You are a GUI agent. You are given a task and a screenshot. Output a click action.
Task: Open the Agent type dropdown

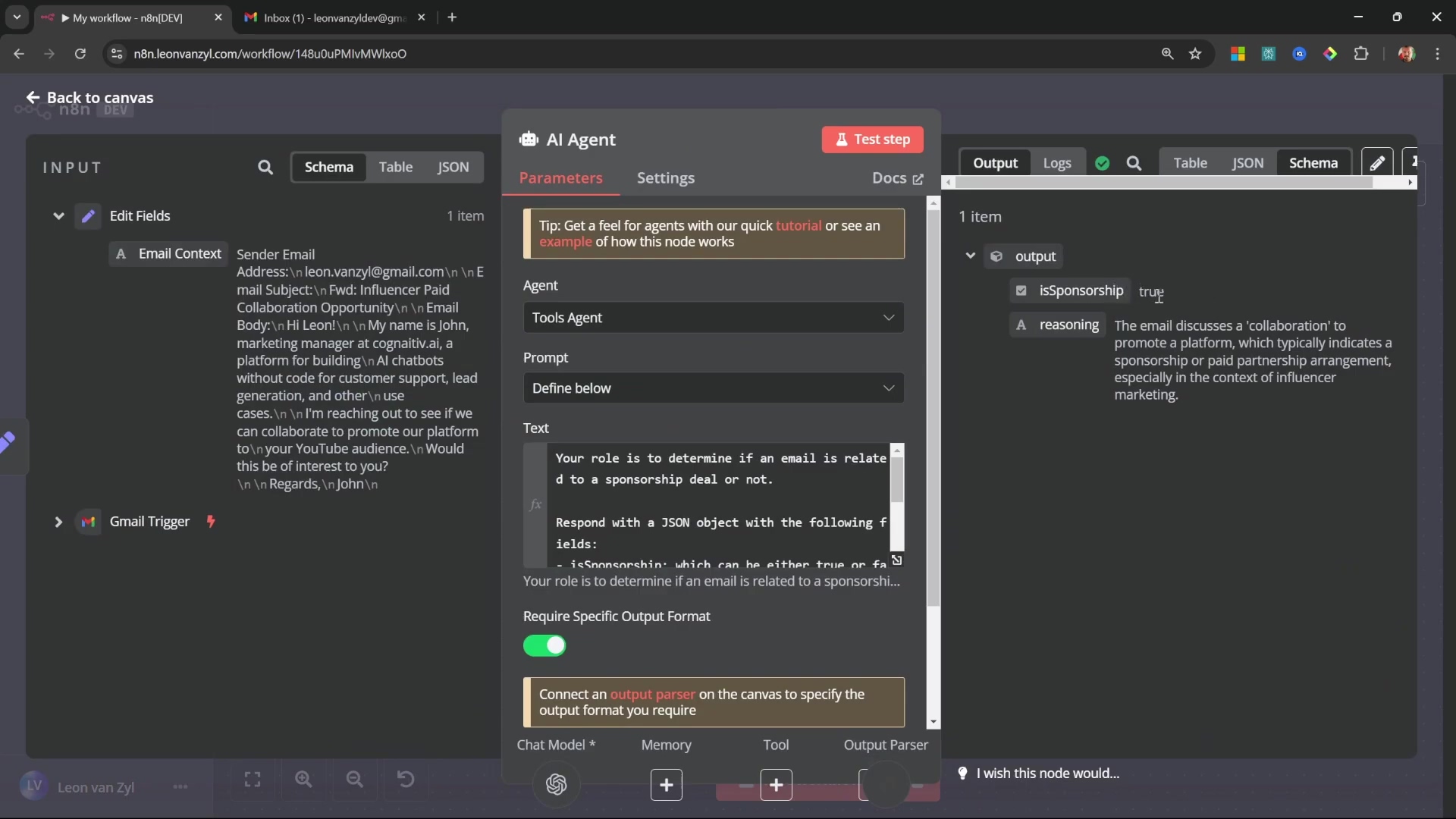click(713, 318)
